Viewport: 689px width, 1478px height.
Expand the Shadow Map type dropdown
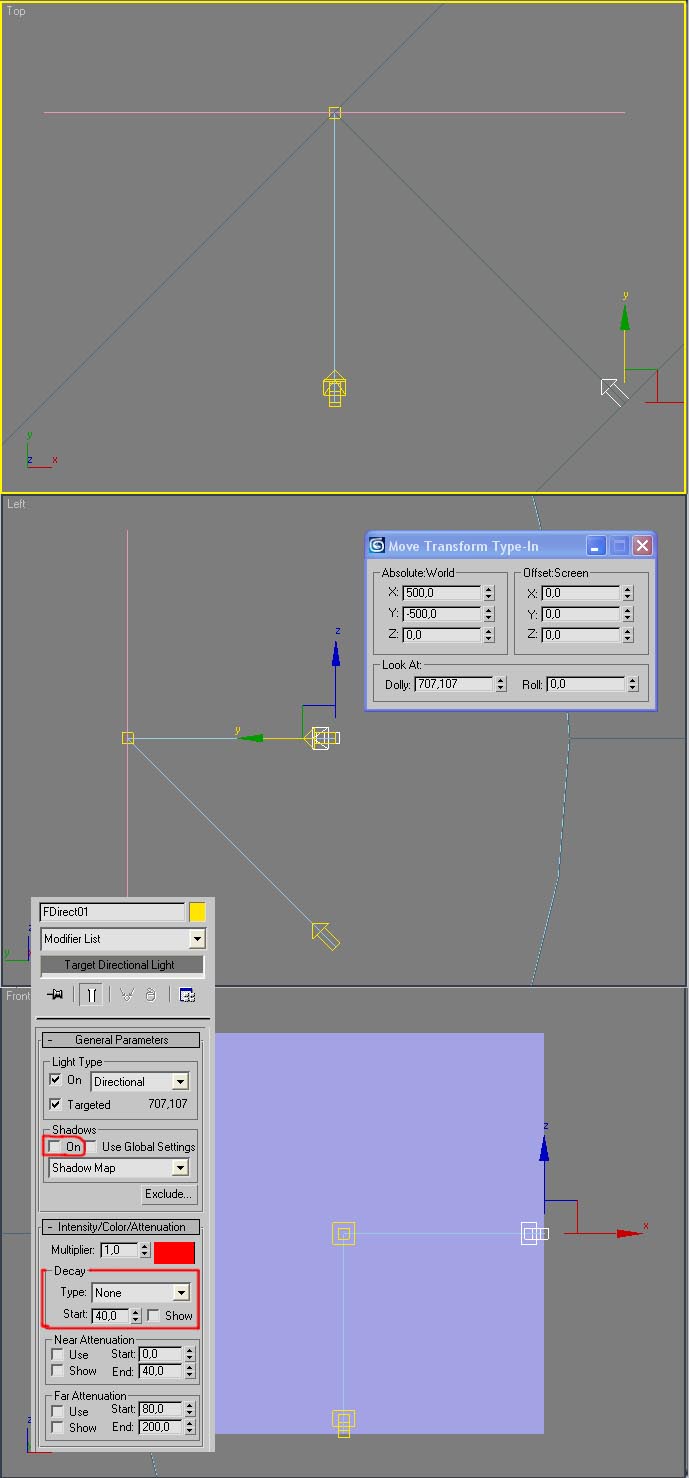(x=180, y=1168)
